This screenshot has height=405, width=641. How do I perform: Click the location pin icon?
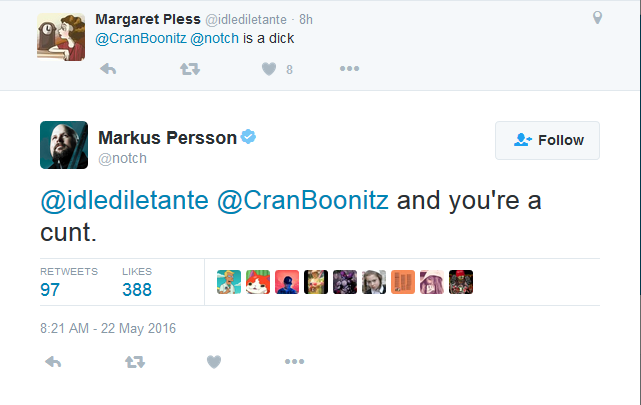(x=597, y=18)
